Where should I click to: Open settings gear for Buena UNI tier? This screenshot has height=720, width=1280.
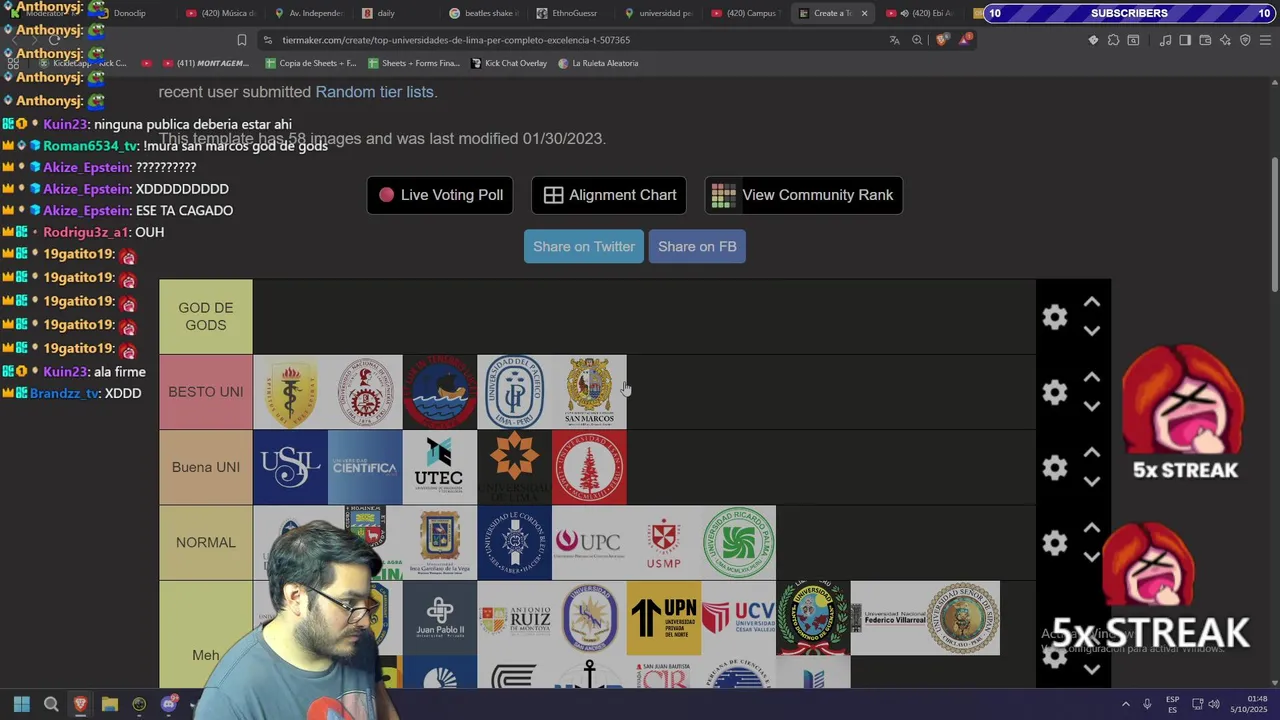tap(1055, 468)
